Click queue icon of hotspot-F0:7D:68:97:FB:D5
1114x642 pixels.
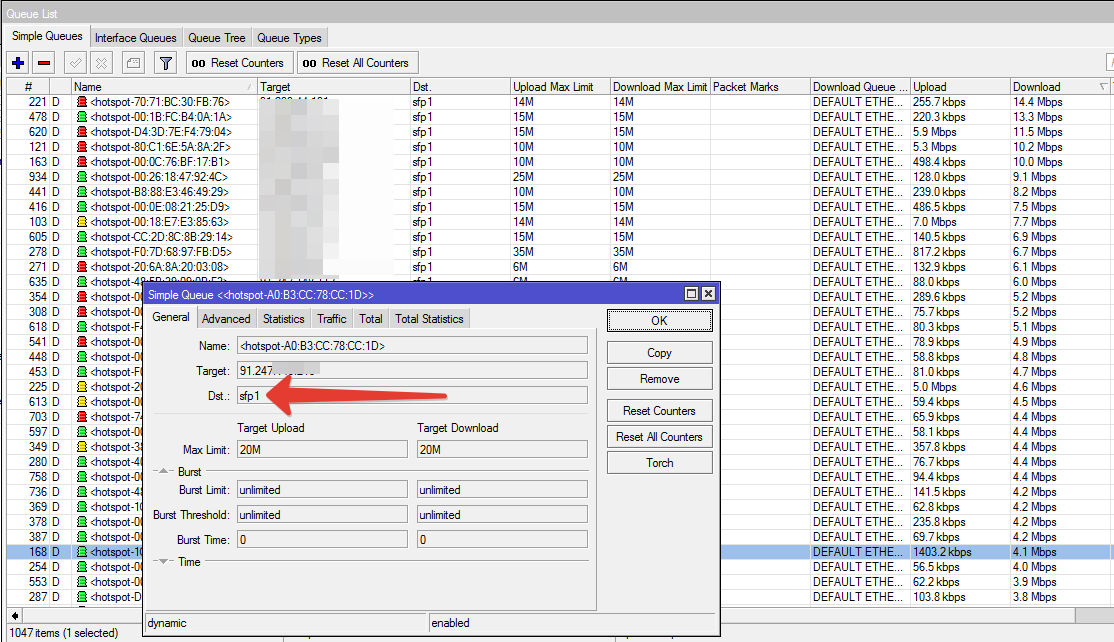tap(82, 252)
